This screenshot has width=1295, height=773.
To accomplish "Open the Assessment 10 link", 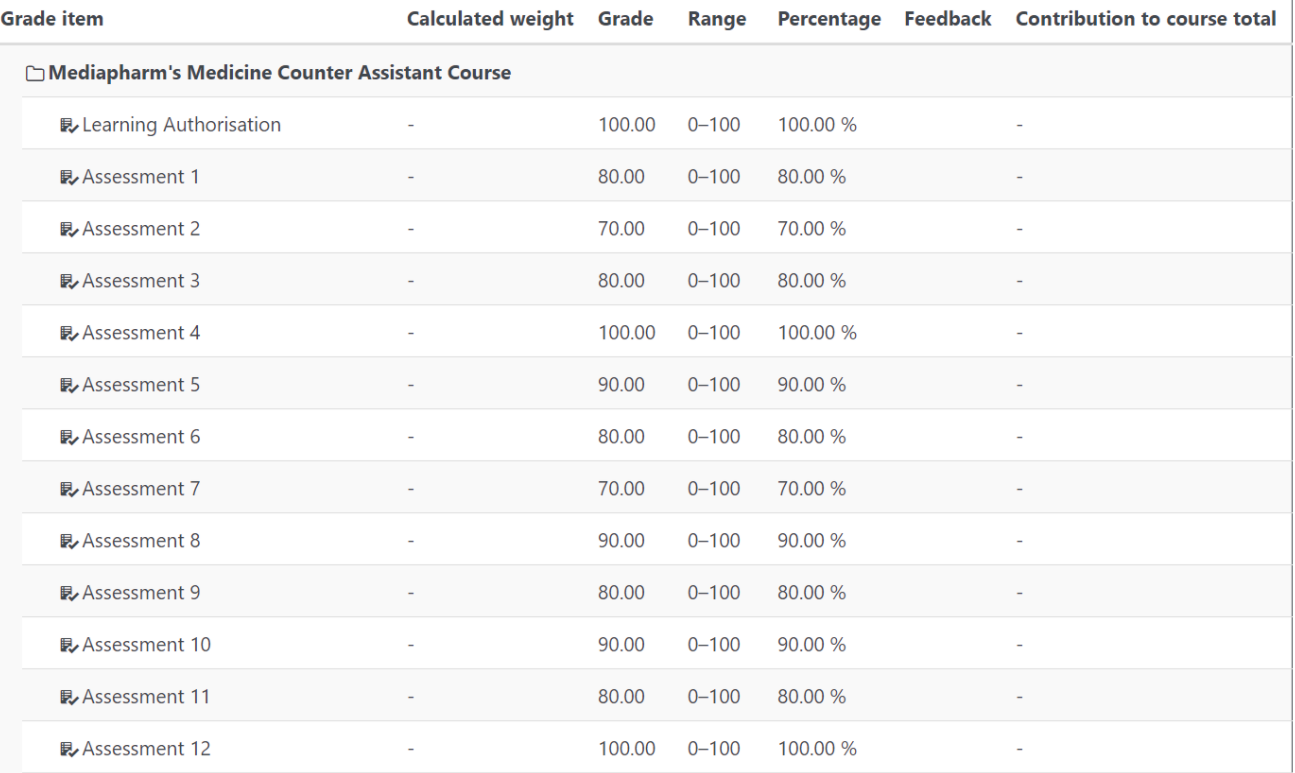I will point(146,645).
